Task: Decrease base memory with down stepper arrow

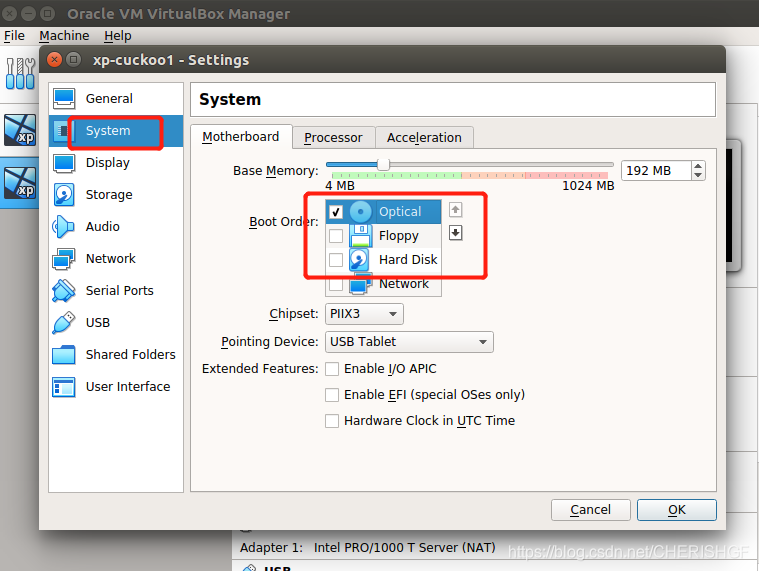Action: 698,175
